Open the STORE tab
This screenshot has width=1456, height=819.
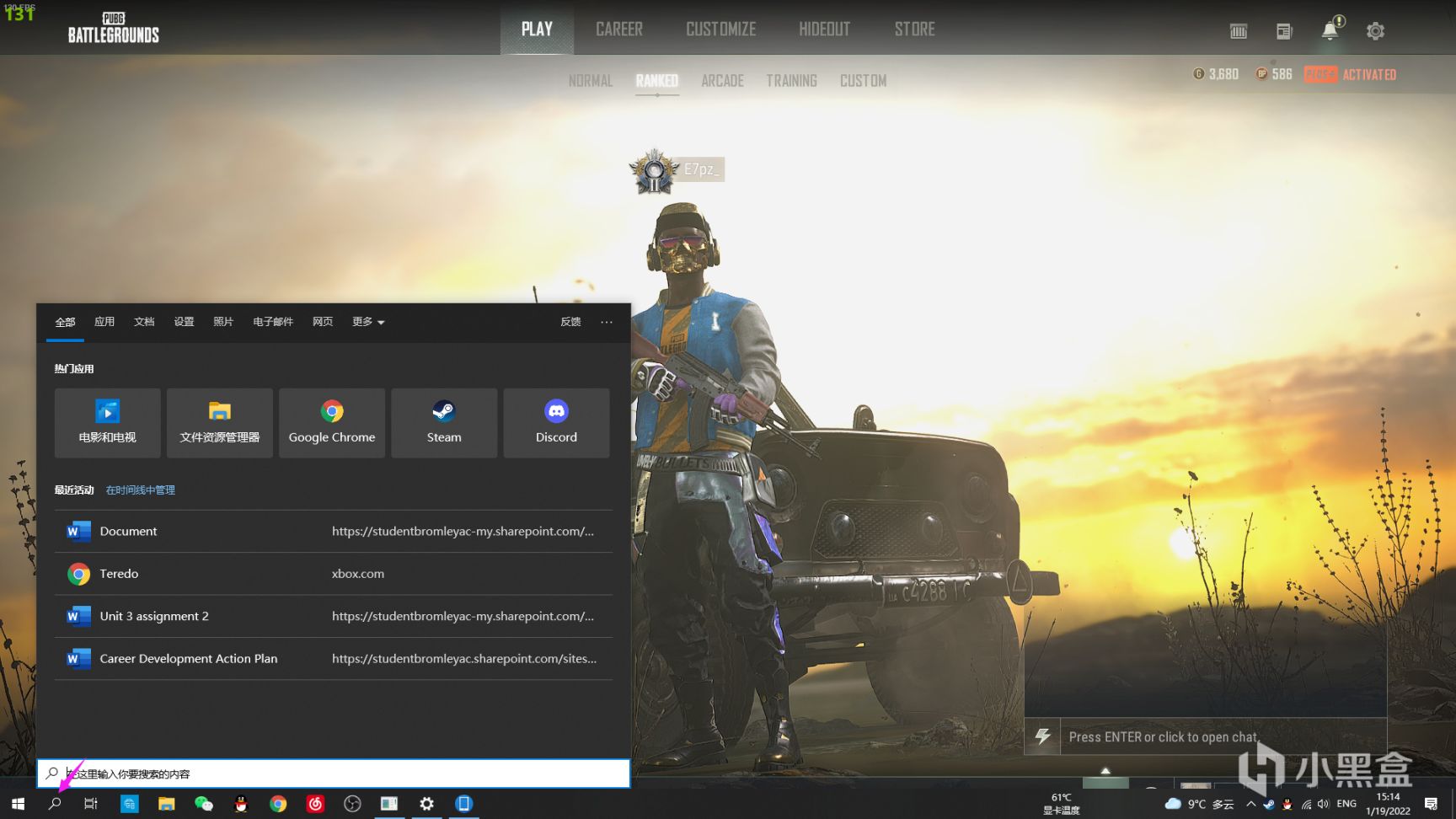coord(915,29)
